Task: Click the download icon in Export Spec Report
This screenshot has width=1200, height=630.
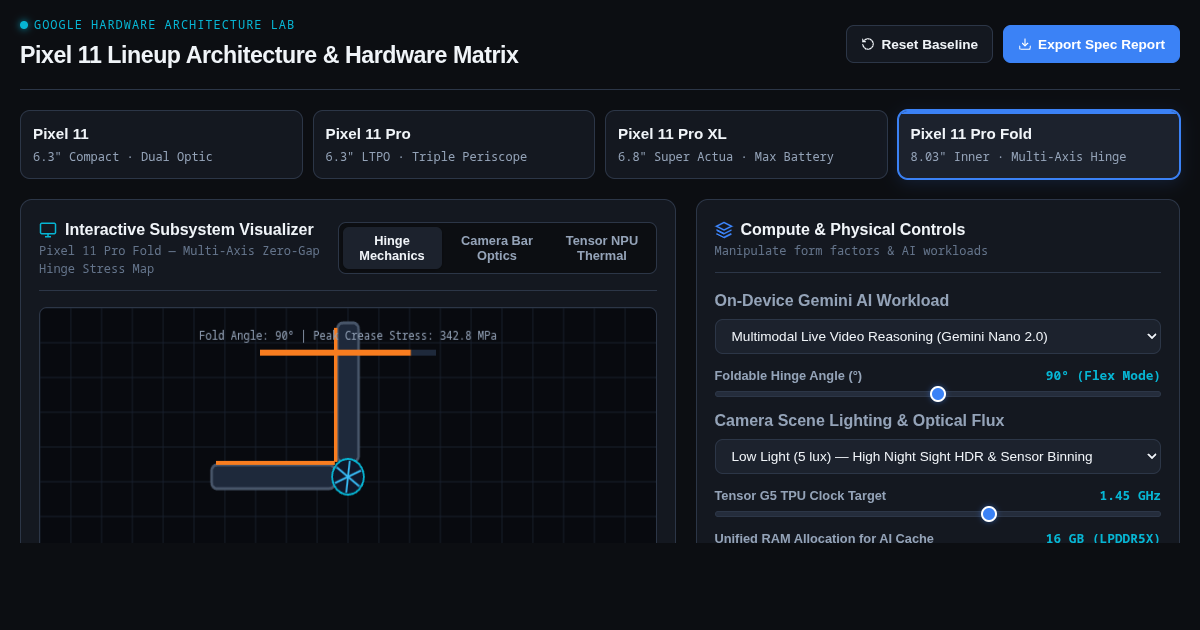Action: 1025,44
